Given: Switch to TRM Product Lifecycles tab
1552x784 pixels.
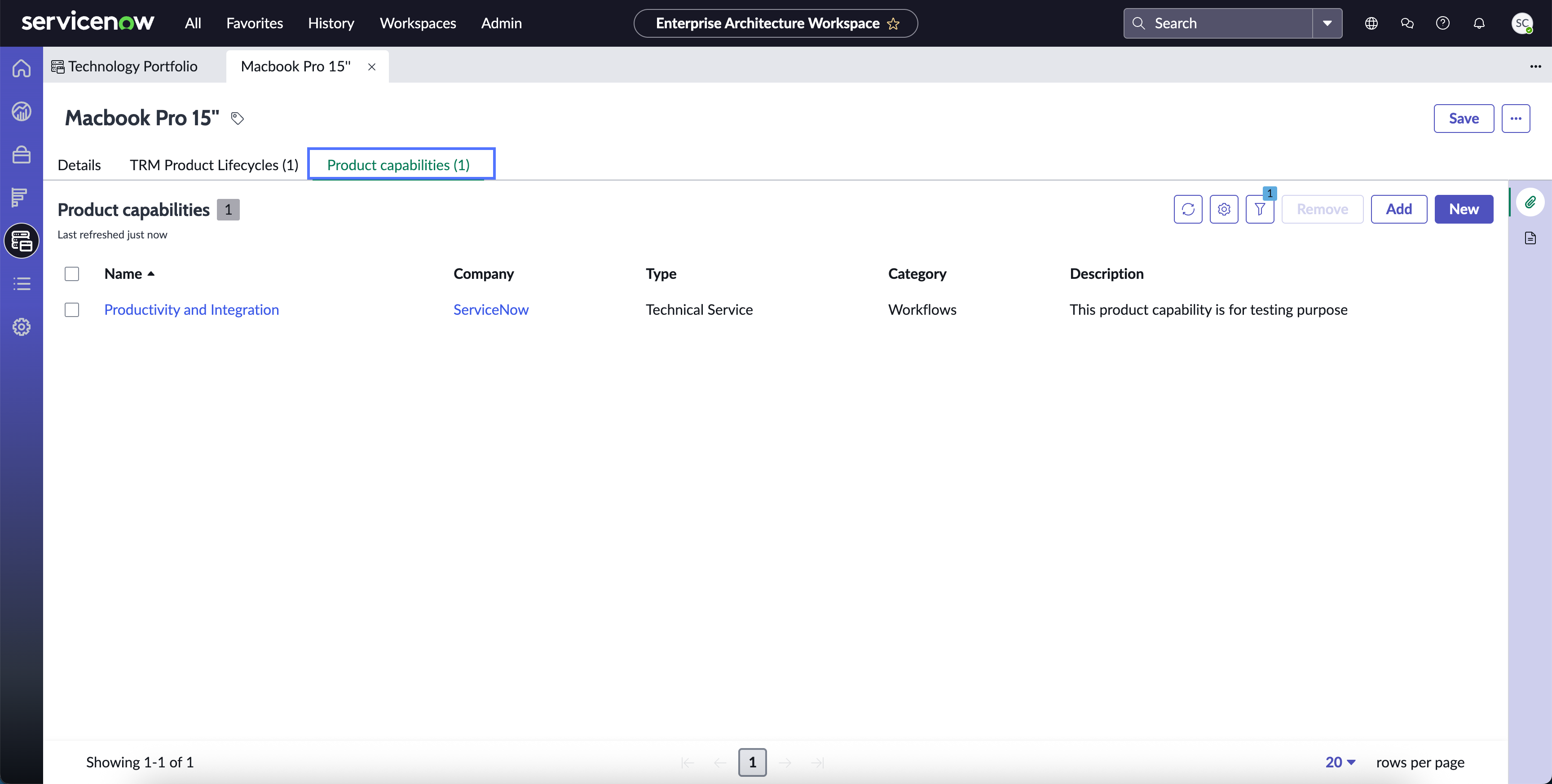Looking at the screenshot, I should coord(214,165).
